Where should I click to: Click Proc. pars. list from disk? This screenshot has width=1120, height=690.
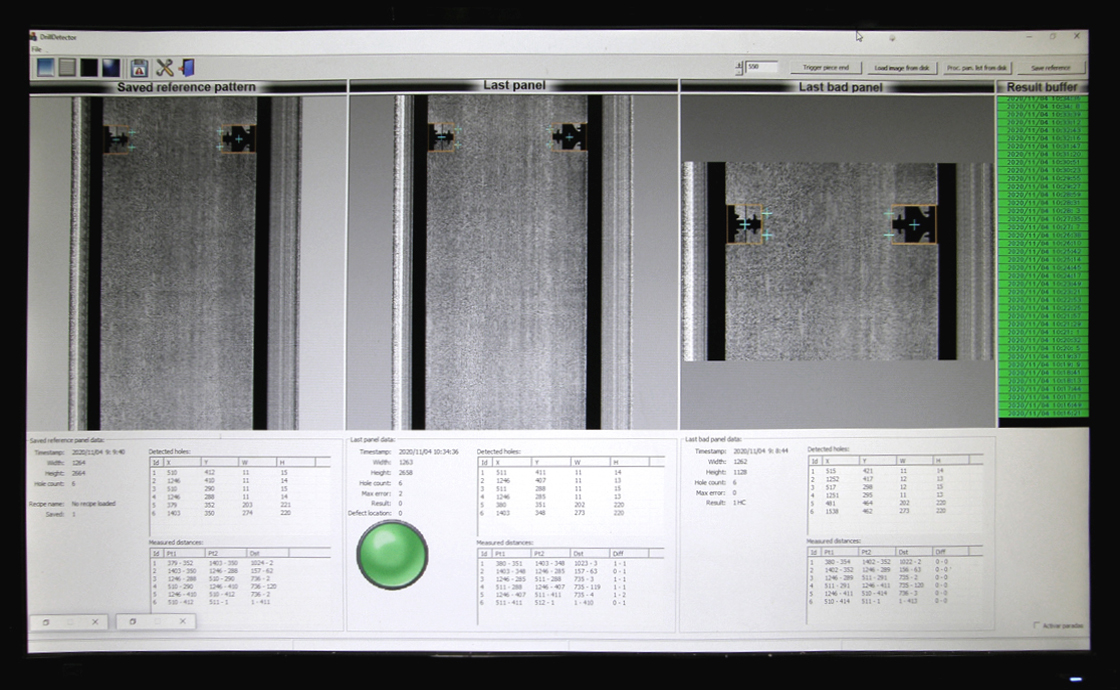978,68
